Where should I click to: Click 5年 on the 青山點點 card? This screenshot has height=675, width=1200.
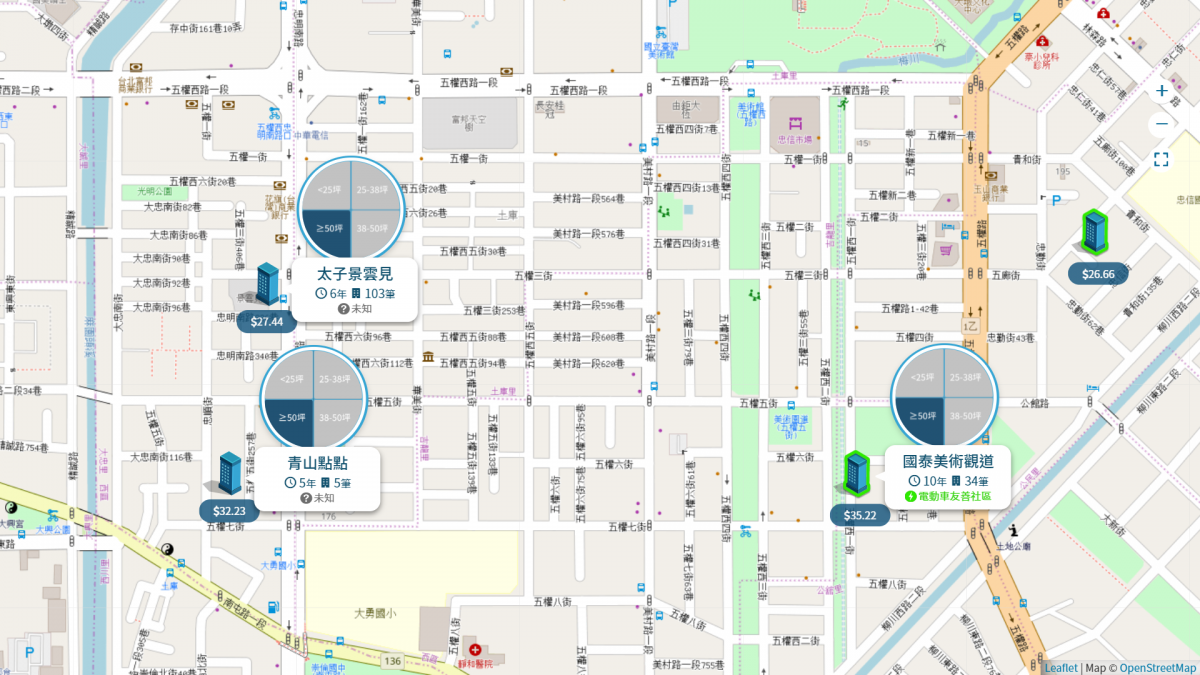coord(300,483)
